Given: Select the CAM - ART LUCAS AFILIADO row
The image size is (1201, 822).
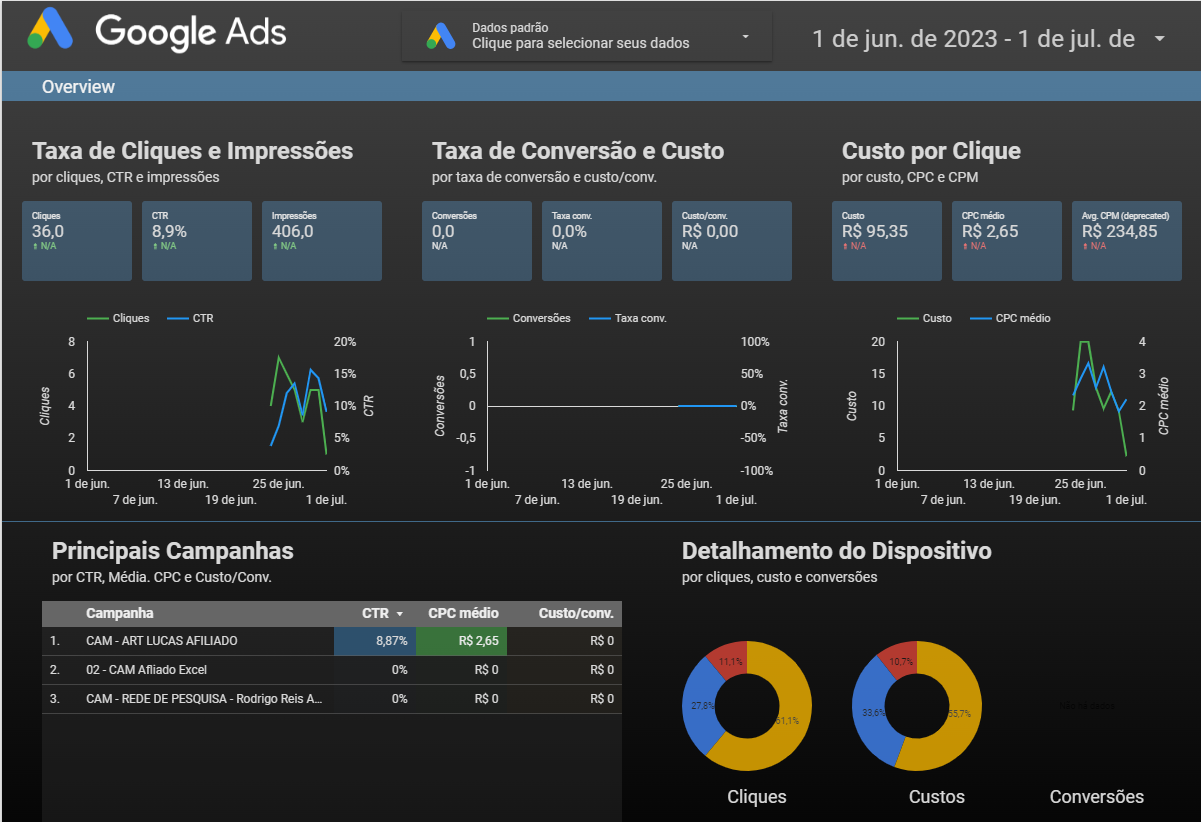Looking at the screenshot, I should 162,641.
